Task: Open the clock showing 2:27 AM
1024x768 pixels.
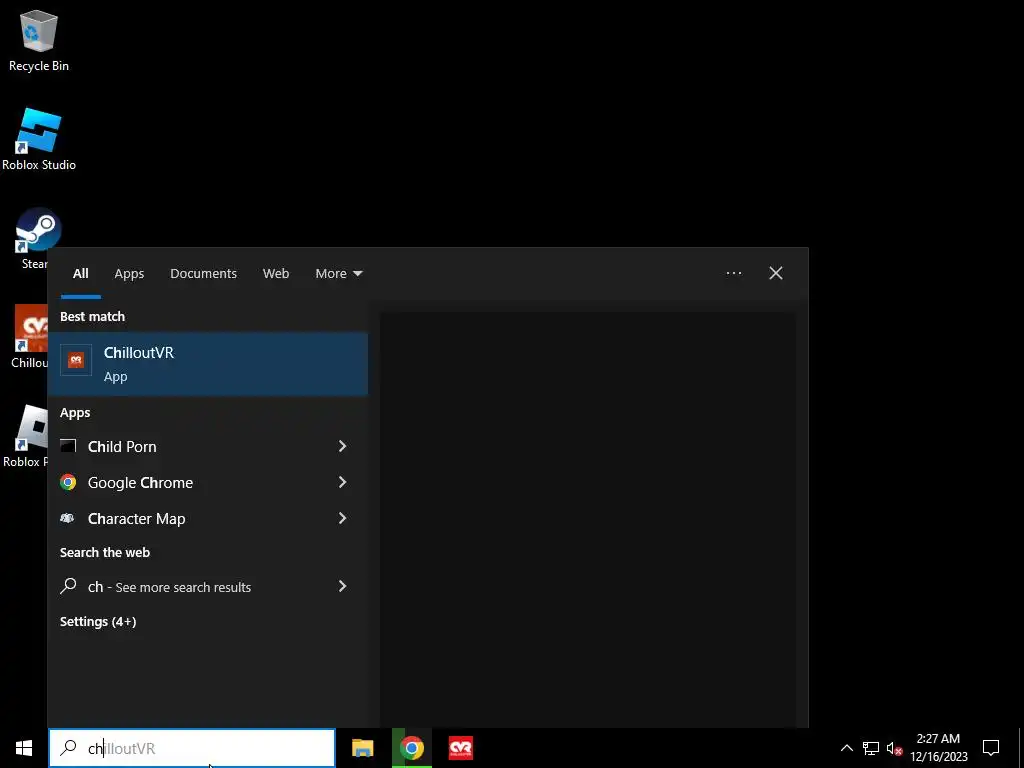Action: [938, 748]
